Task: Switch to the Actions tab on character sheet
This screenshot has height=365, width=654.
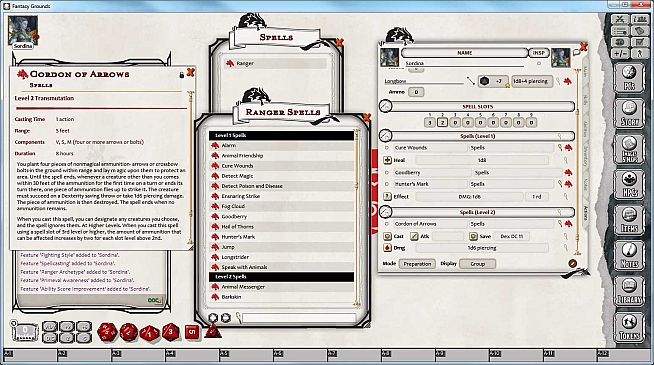Action: [585, 214]
